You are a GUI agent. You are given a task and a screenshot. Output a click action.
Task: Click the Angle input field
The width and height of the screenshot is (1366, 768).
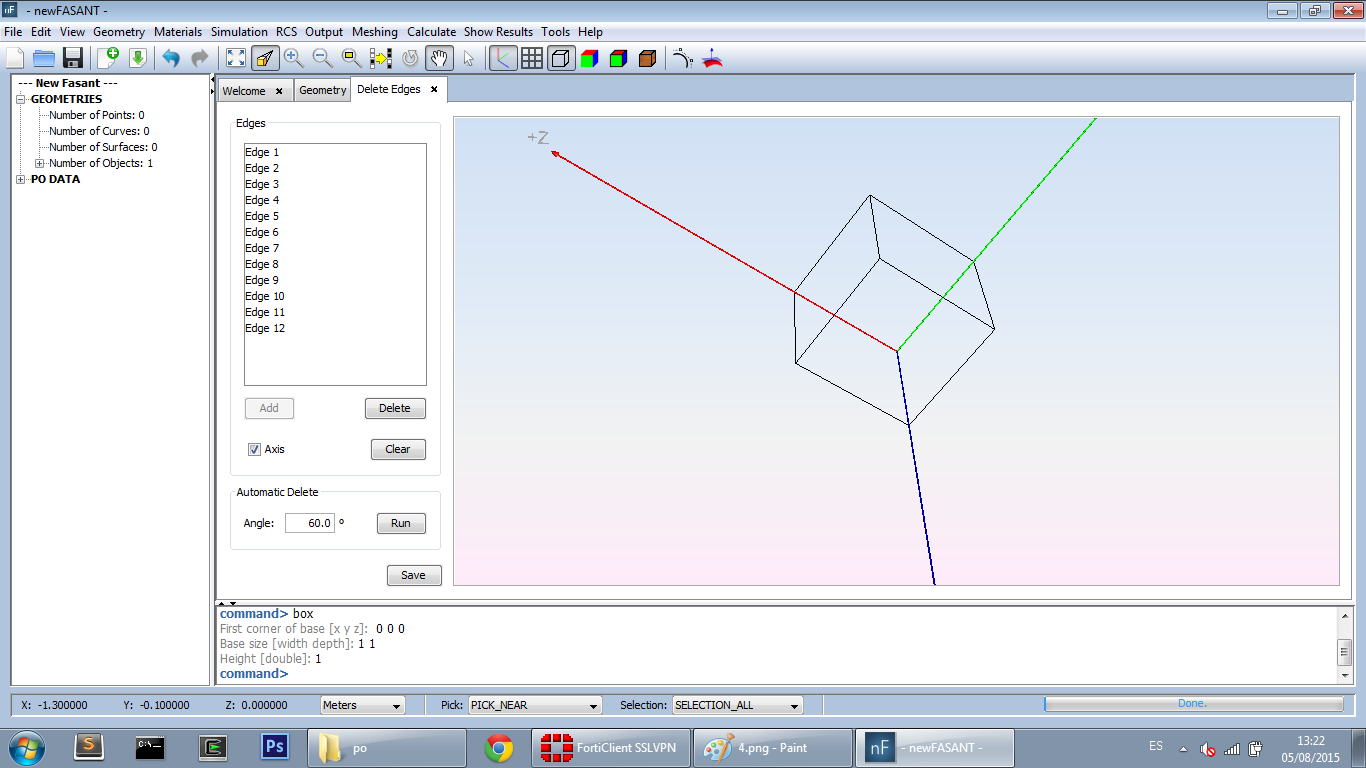click(x=309, y=523)
